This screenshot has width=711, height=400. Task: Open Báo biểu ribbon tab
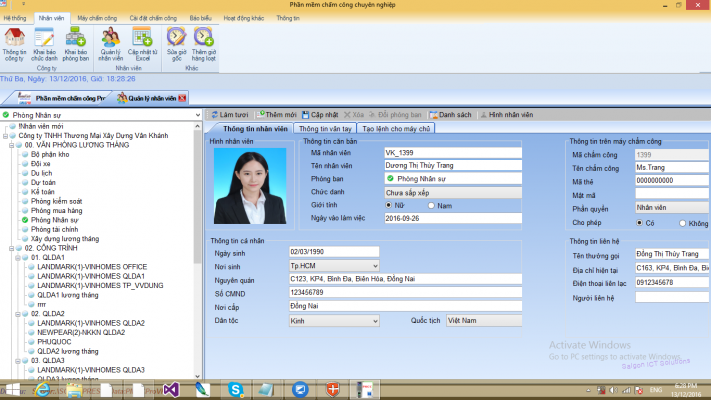click(x=200, y=18)
